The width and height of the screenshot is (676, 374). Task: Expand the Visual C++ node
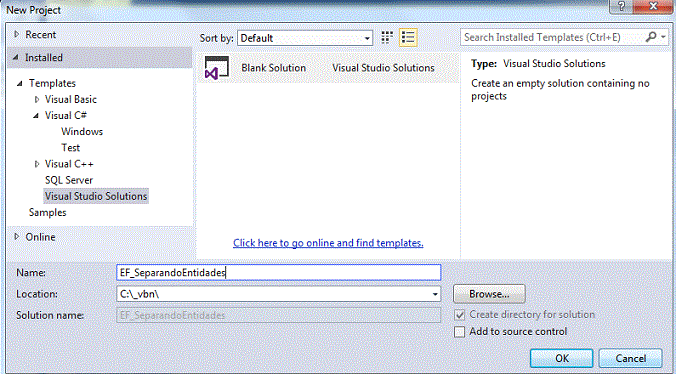pyautogui.click(x=37, y=164)
